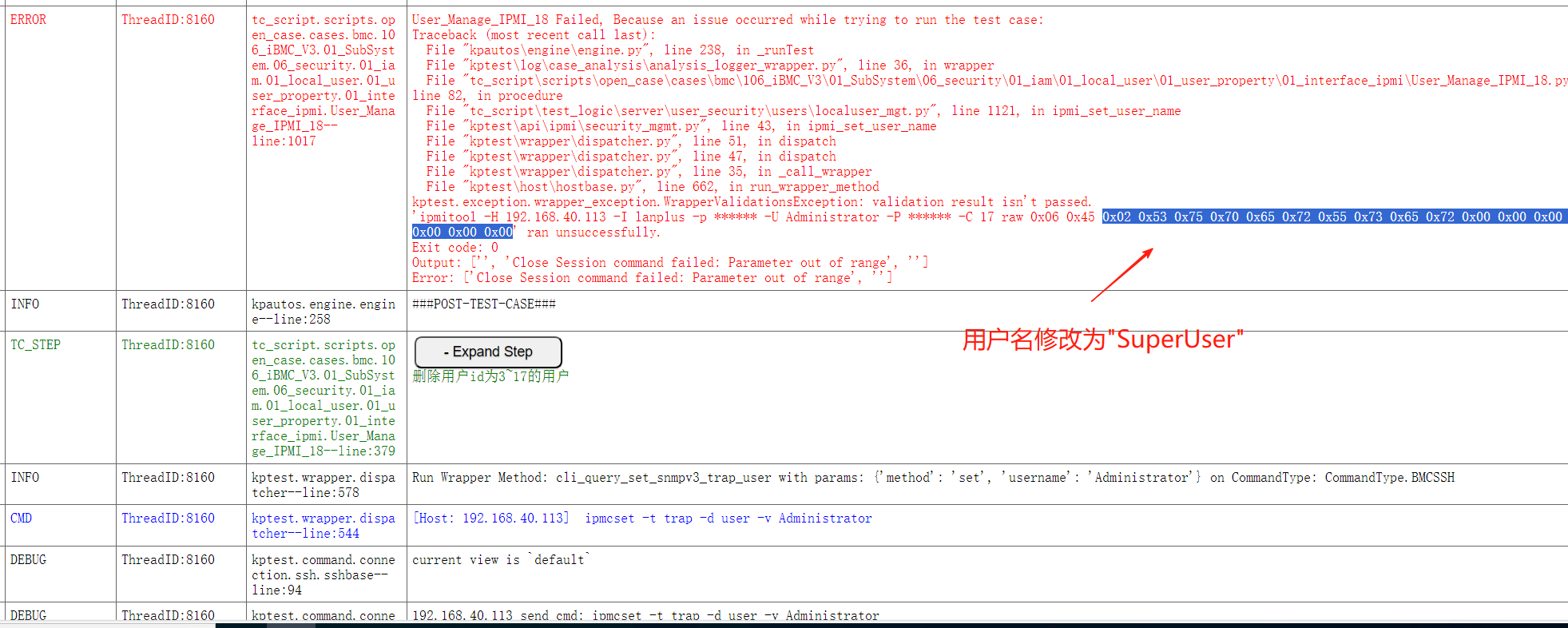
Task: Click the blue CMD log level label
Action: 22,519
